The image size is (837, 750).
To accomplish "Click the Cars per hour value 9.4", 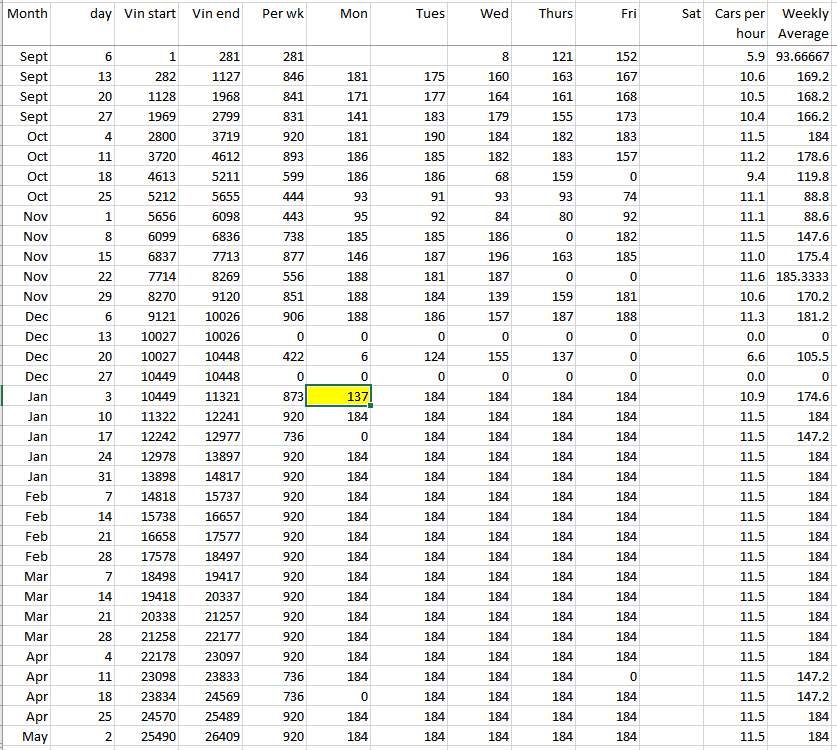I will (x=740, y=177).
